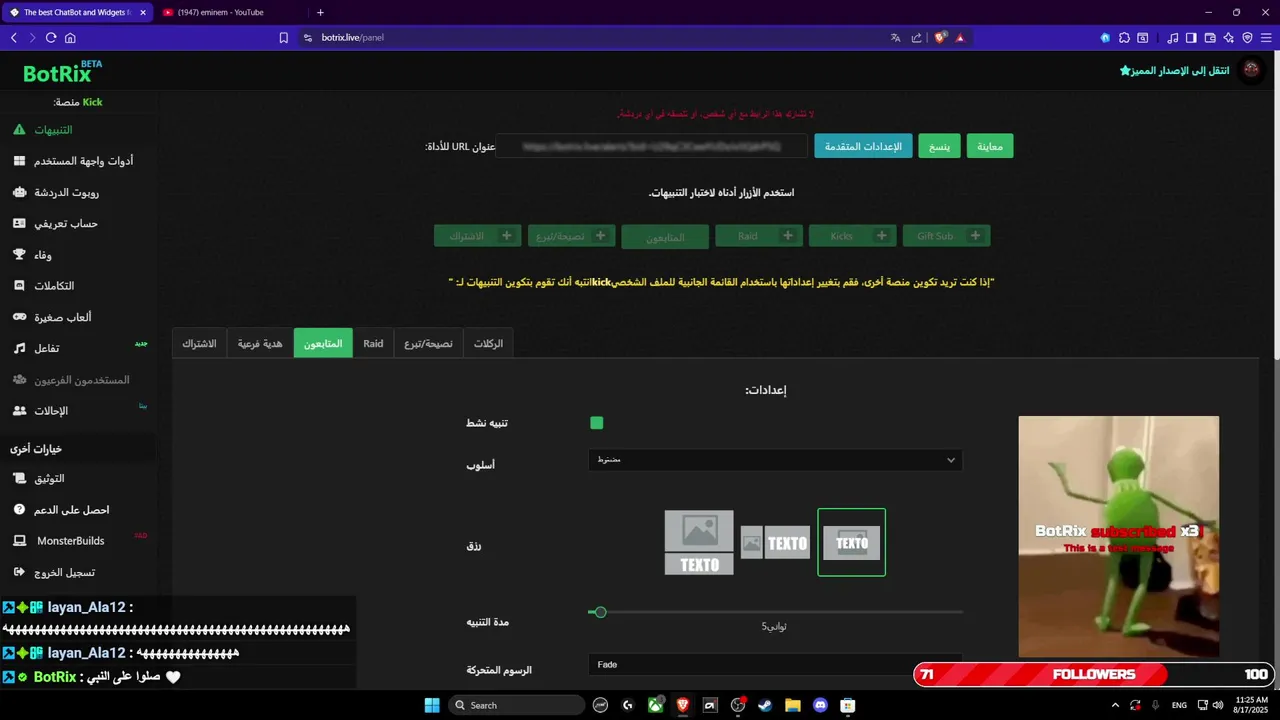The width and height of the screenshot is (1280, 720).
Task: Switch to the Raid tab
Action: tap(373, 343)
